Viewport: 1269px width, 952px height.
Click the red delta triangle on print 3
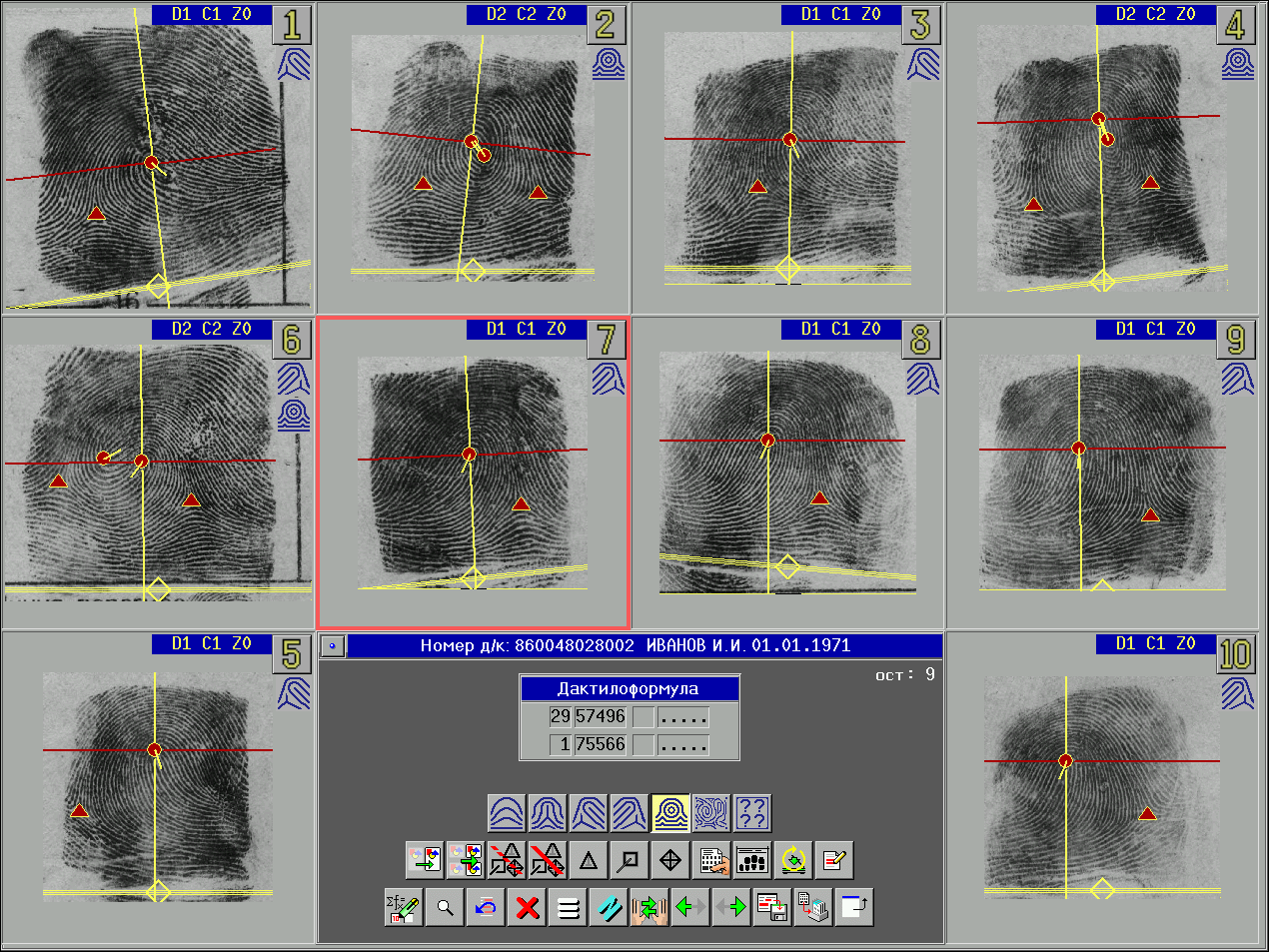(758, 187)
